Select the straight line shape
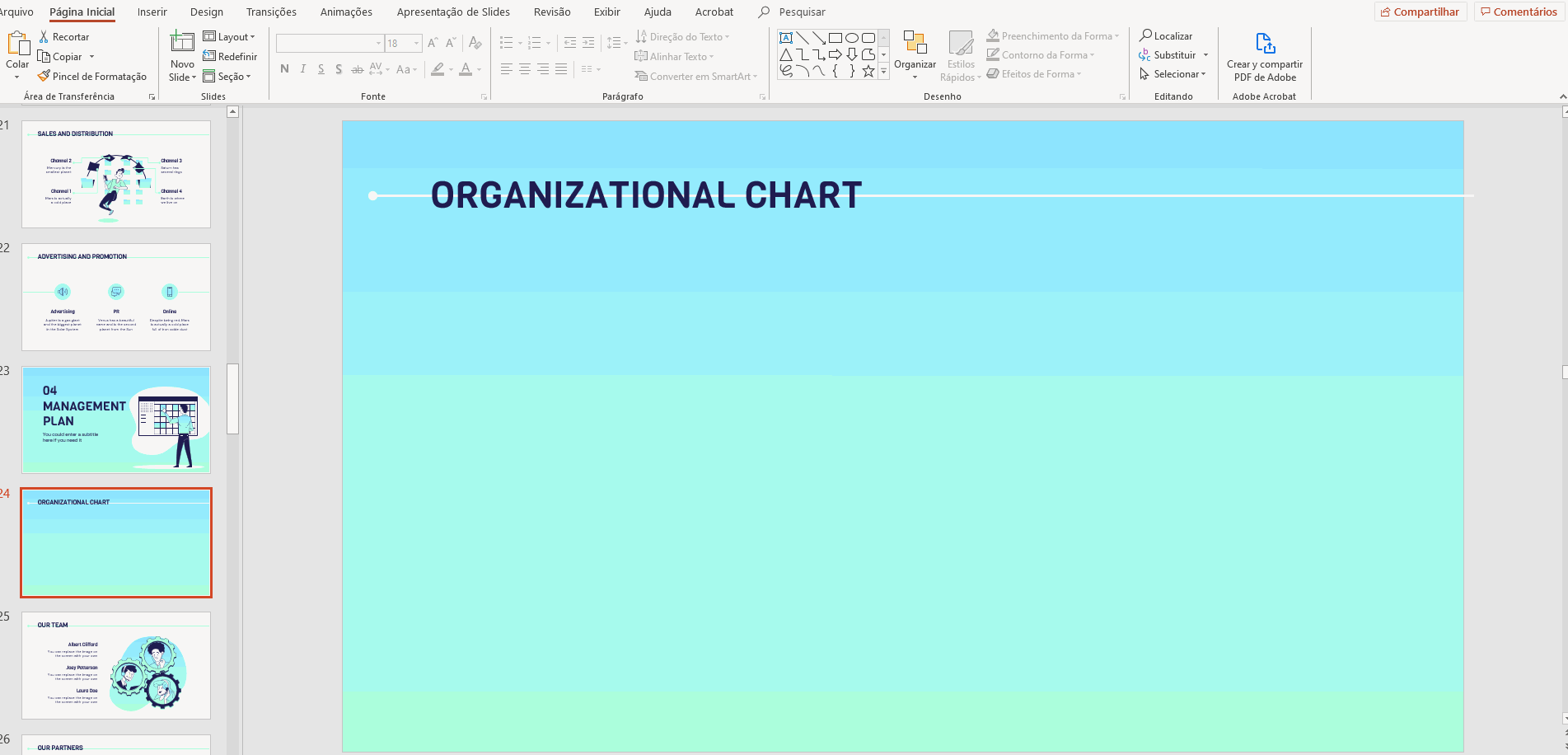Screen dimensions: 1568x755 click(x=803, y=38)
